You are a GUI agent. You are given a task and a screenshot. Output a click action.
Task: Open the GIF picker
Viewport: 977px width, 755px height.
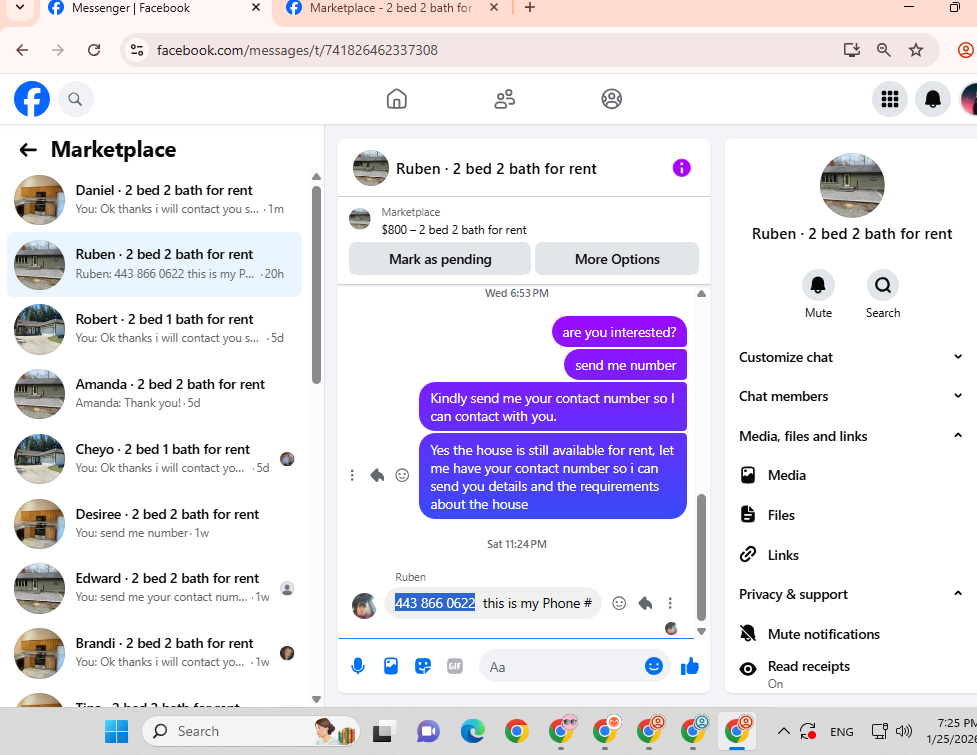click(x=455, y=667)
